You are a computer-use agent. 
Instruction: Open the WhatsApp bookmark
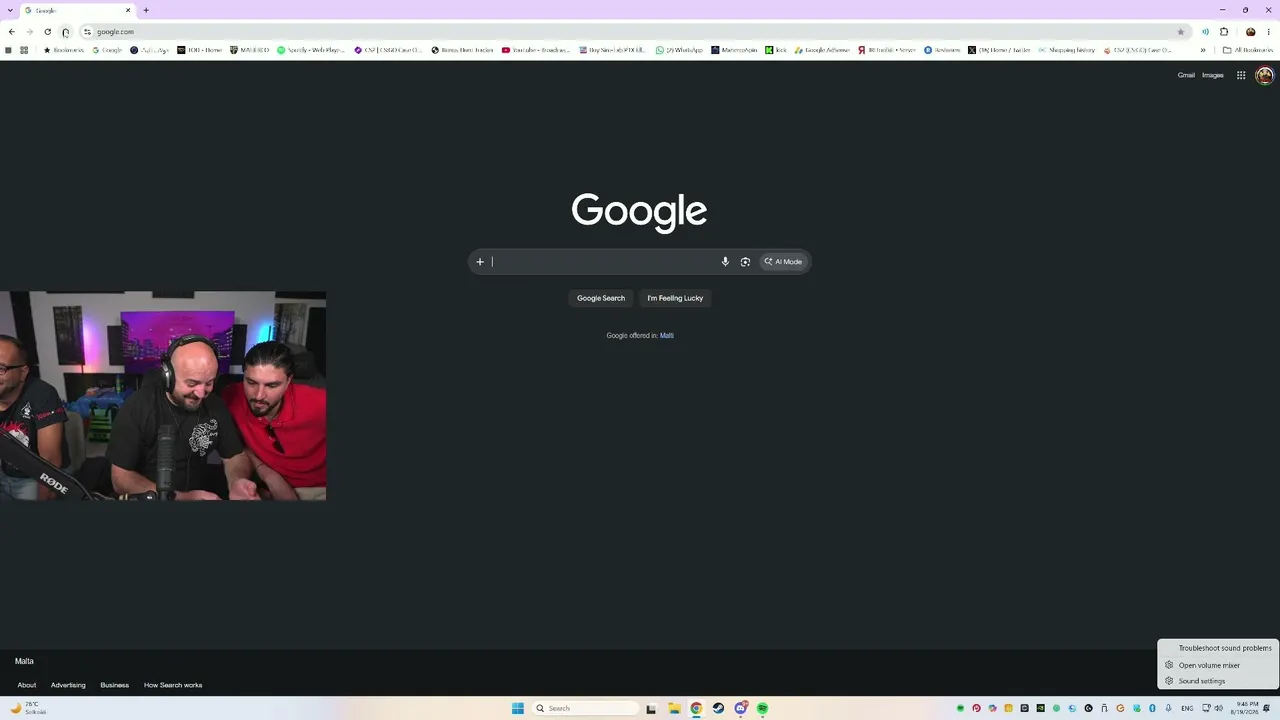[x=679, y=50]
